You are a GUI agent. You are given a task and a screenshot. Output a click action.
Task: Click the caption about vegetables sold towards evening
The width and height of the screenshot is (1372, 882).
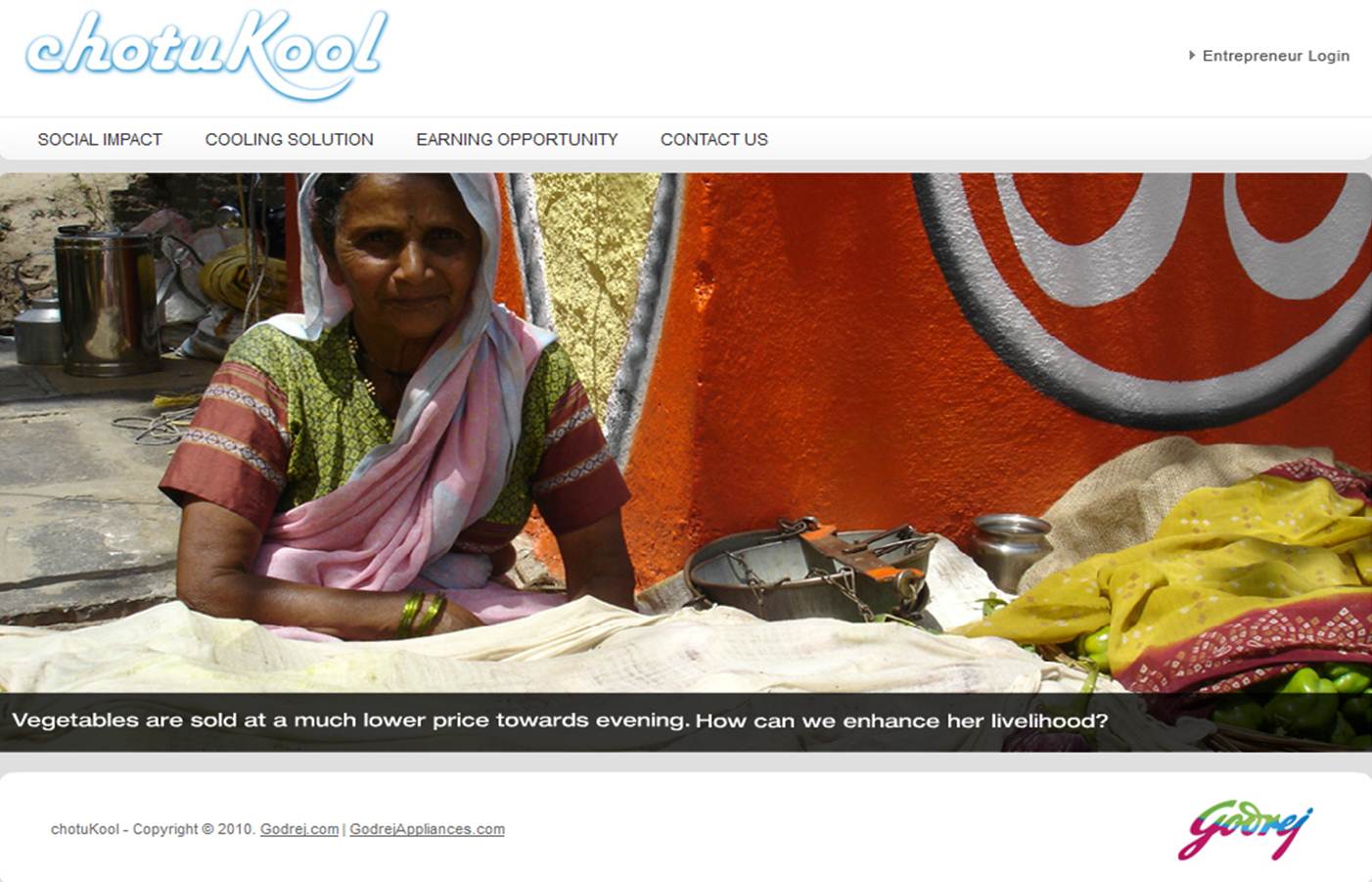pos(560,721)
